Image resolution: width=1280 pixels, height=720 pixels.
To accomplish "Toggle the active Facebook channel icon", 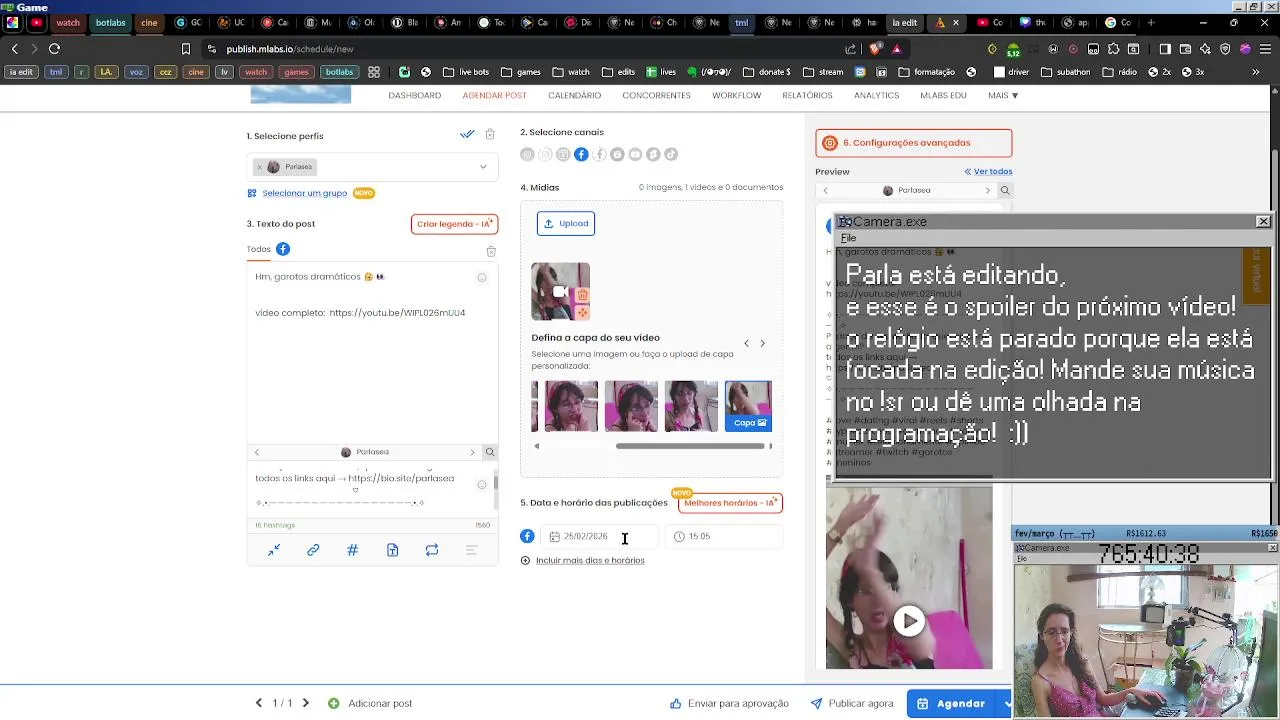I will coord(581,154).
